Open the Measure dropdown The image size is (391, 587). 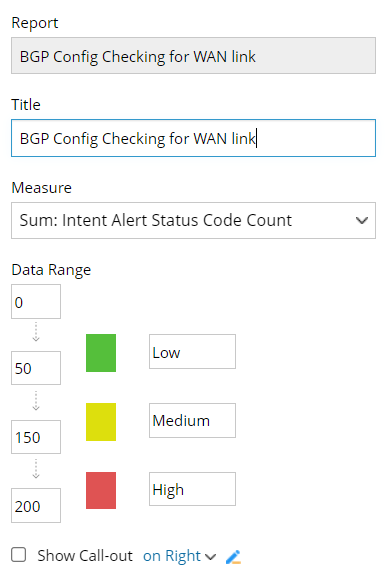click(x=193, y=220)
